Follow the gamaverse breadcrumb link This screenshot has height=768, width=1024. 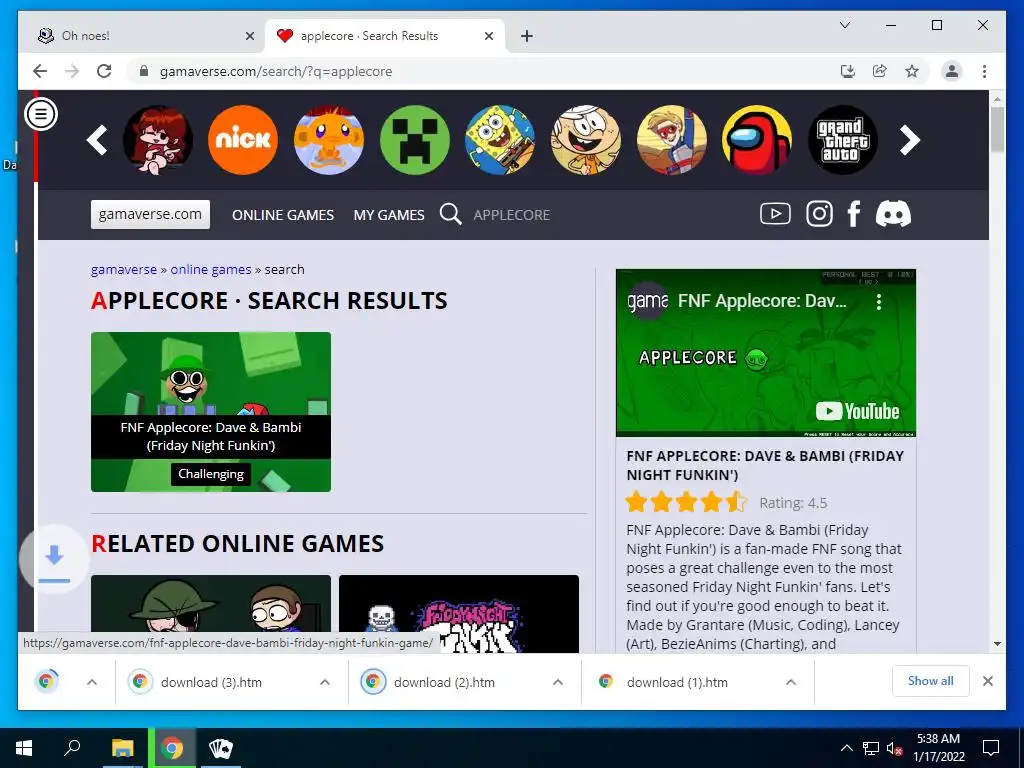click(x=124, y=269)
